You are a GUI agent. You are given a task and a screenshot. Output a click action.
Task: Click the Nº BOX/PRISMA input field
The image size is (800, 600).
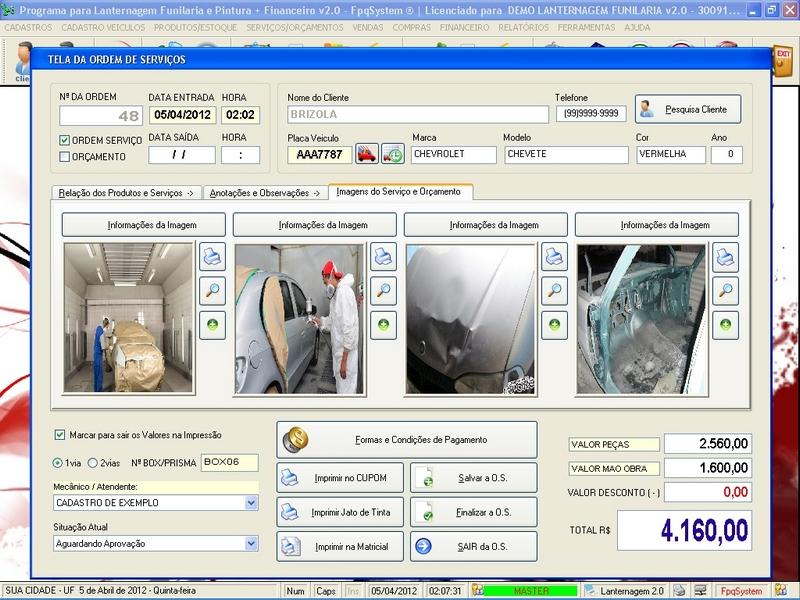point(228,463)
